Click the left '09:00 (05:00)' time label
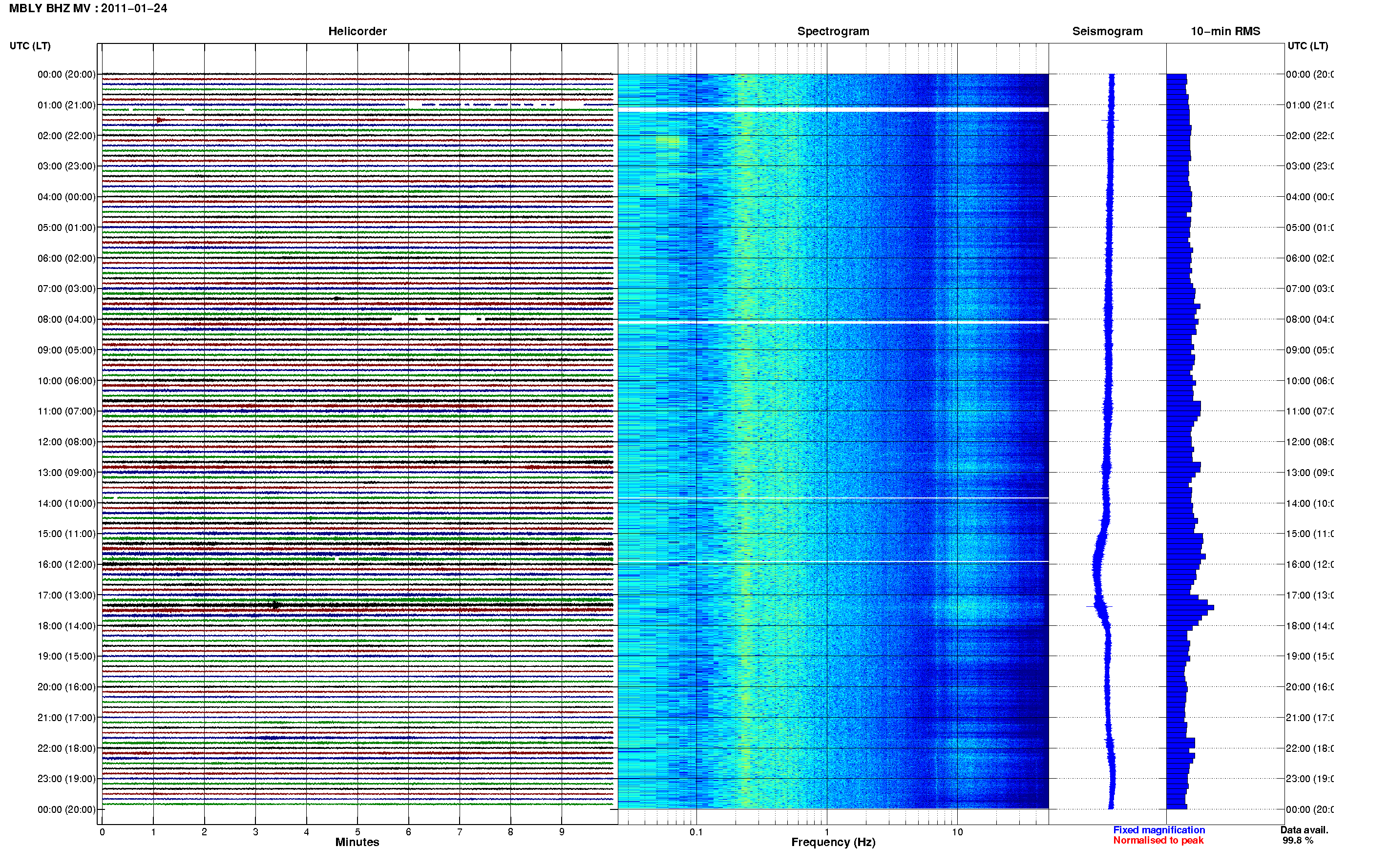This screenshot has height=868, width=1389. 66,350
